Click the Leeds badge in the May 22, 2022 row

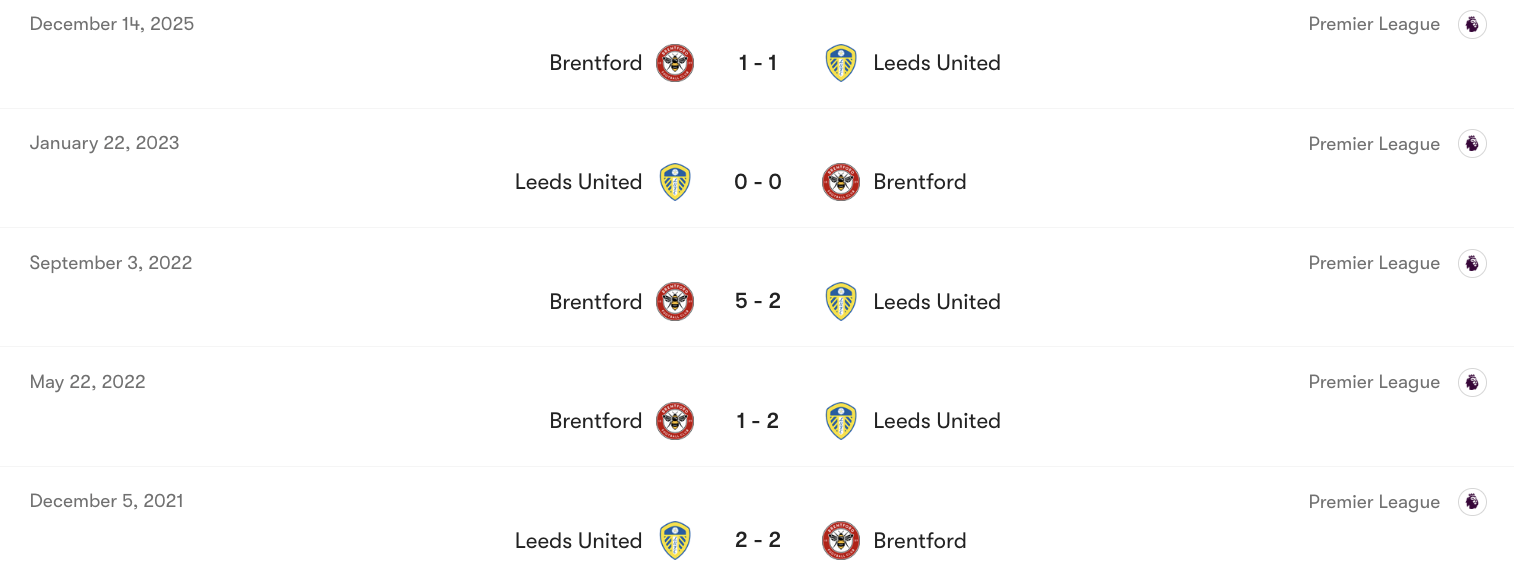pos(841,420)
